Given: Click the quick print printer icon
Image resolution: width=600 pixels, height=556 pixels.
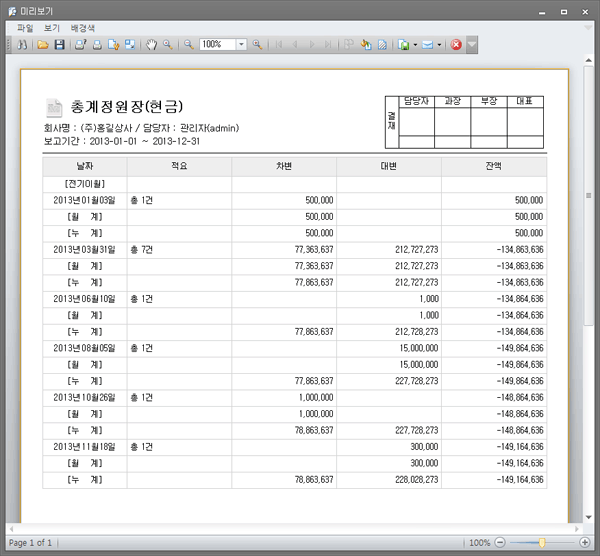Looking at the screenshot, I should pos(97,45).
